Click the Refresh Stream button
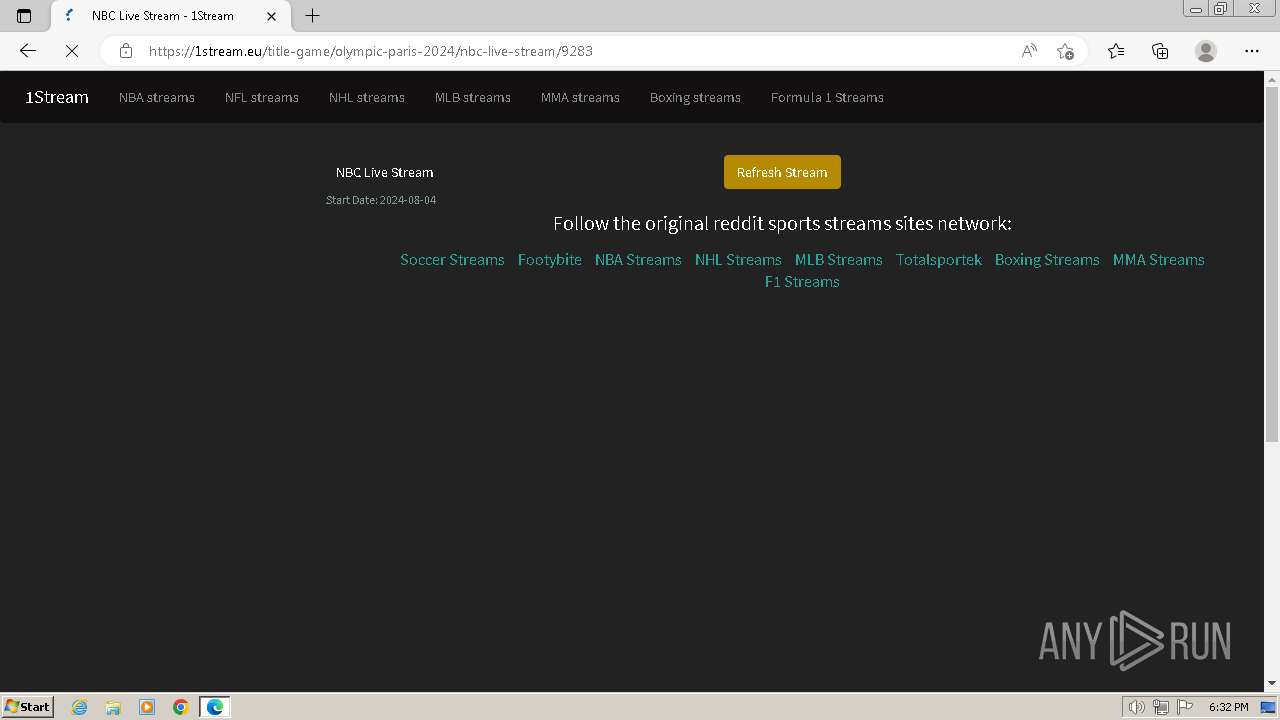This screenshot has height=720, width=1280. tap(782, 172)
